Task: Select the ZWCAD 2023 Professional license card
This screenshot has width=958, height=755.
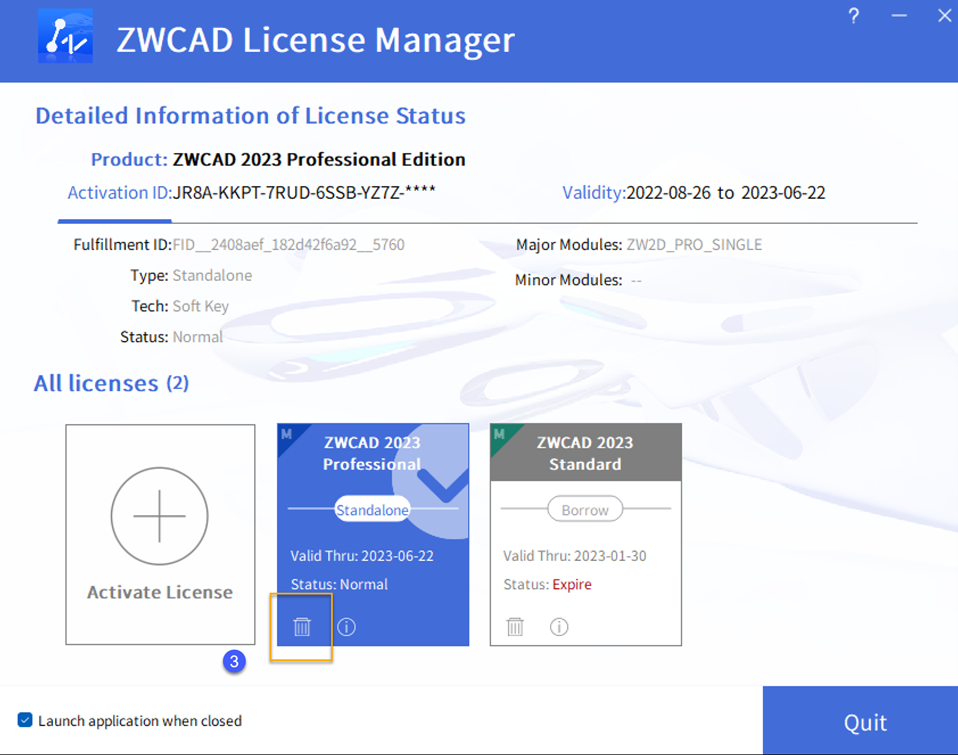Action: [373, 534]
